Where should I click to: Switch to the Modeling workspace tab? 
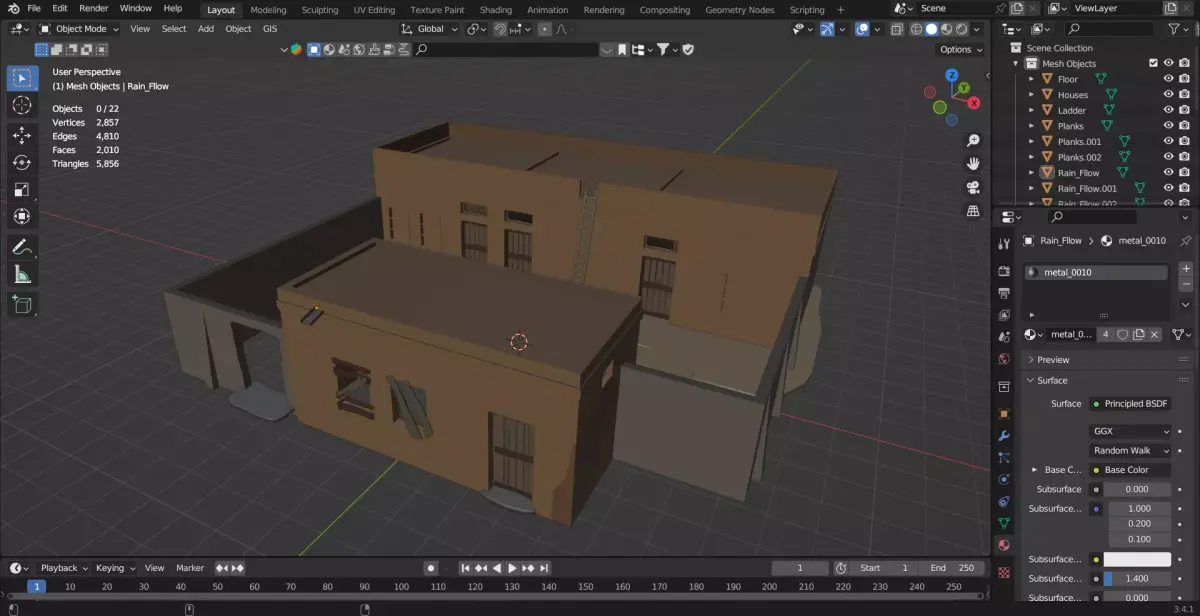268,10
